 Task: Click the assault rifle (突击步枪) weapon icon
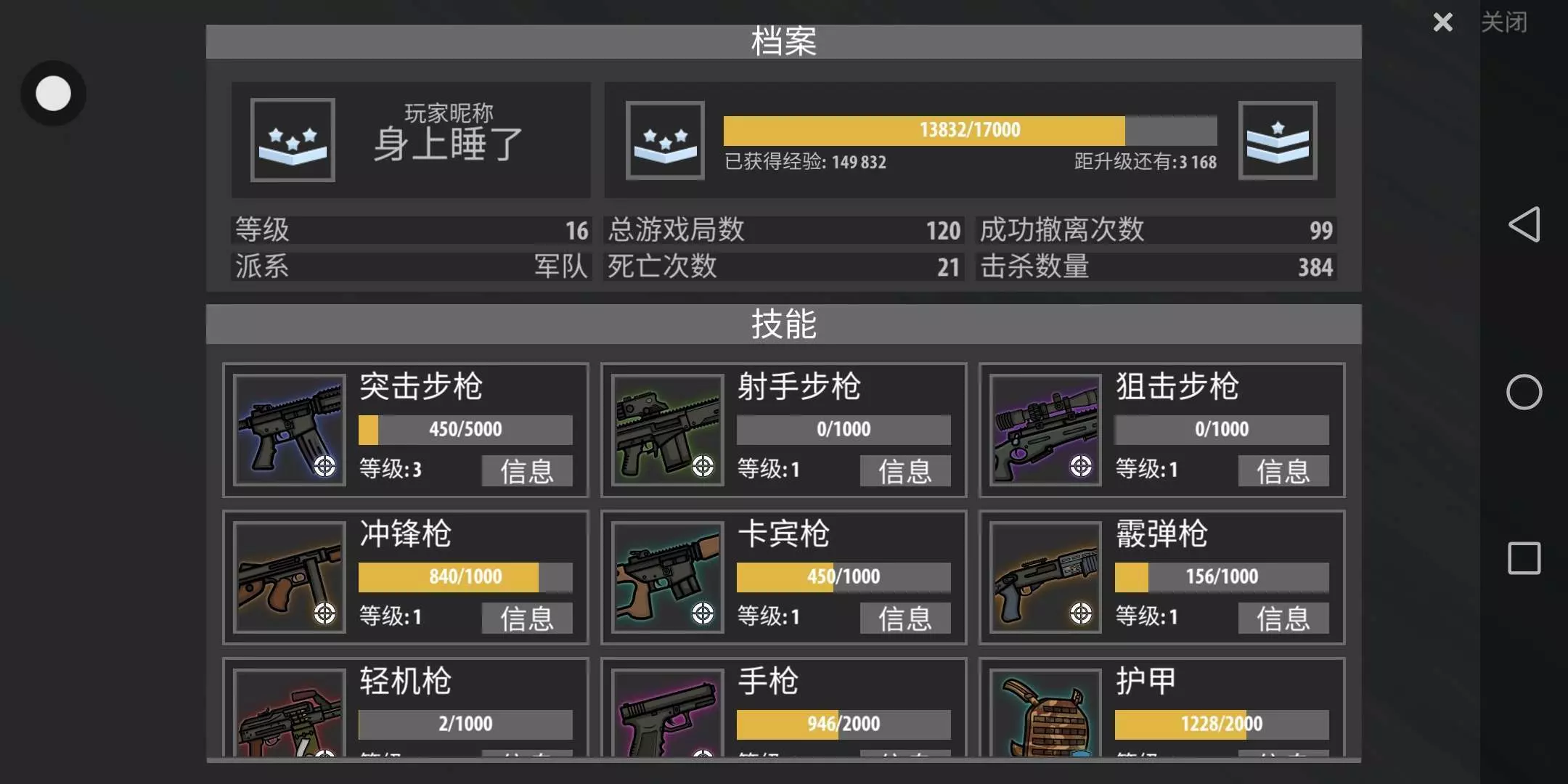click(290, 430)
